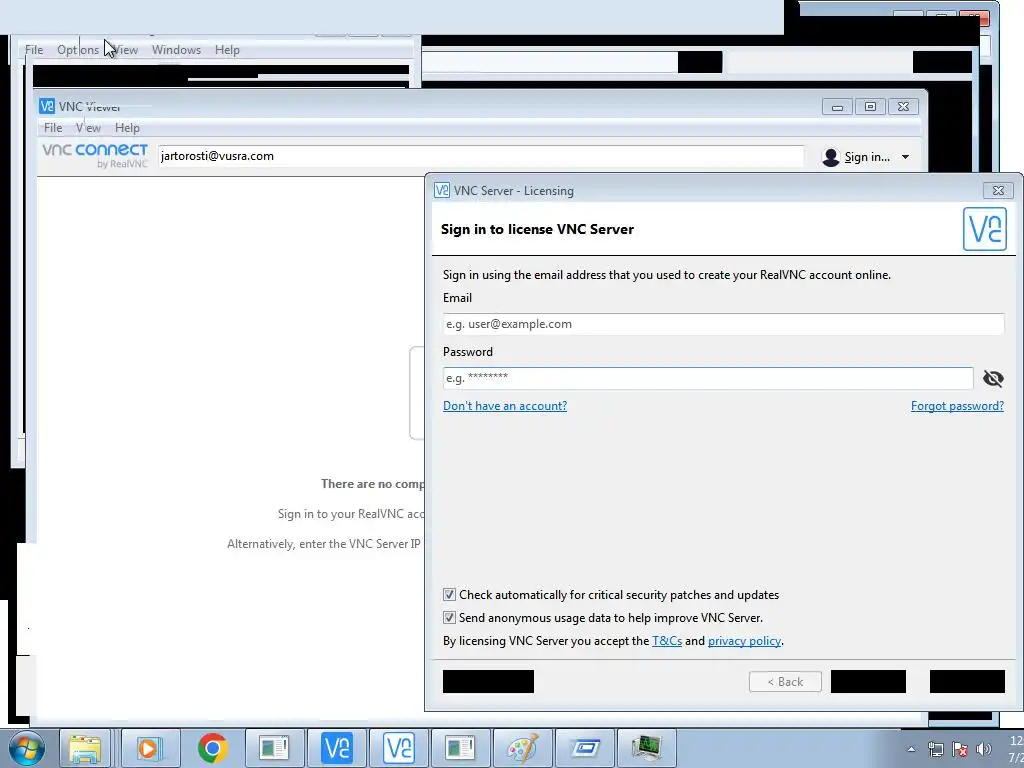Screen dimensions: 1024x768
Task: Click the volume speaker icon in tray
Action: [x=984, y=749]
